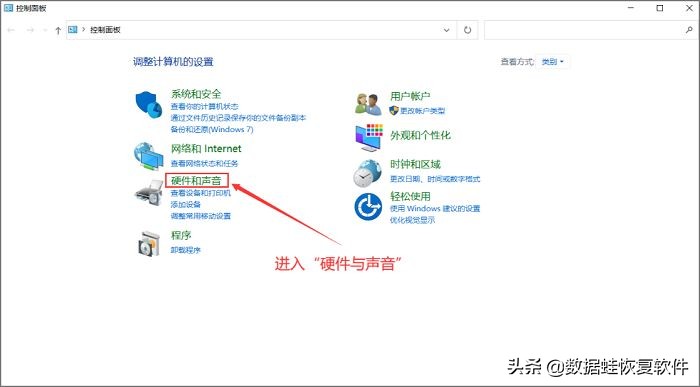Click the Appearance and Personalization monitor icon

point(369,137)
